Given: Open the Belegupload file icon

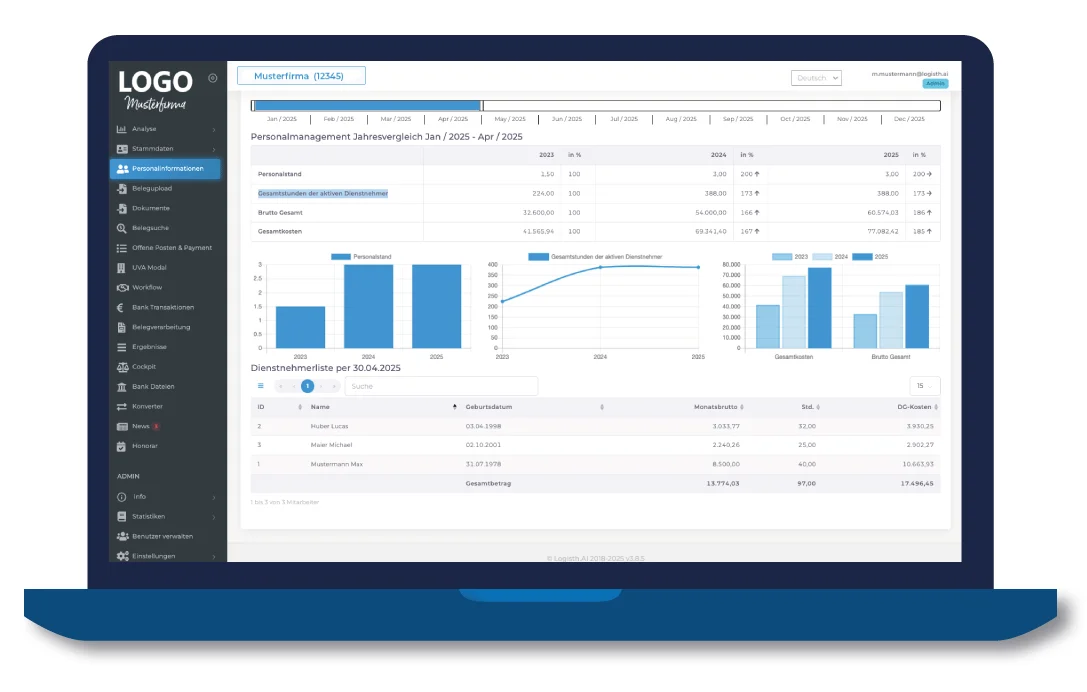Looking at the screenshot, I should 122,189.
